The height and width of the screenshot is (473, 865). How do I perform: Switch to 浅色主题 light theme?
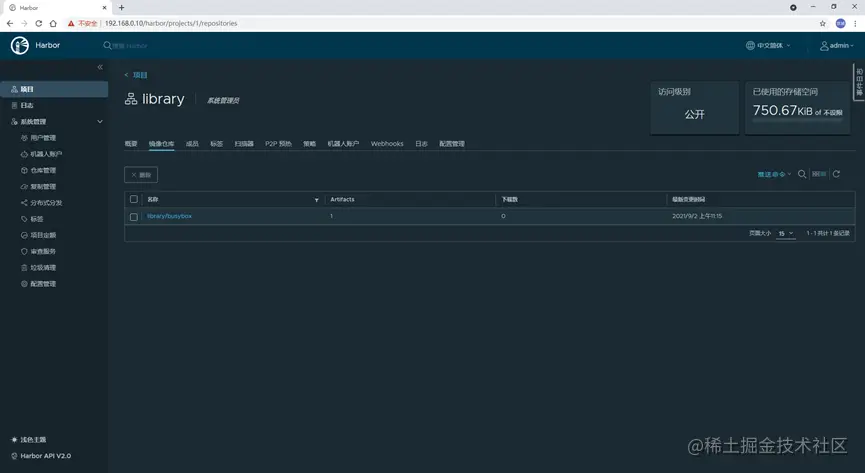pos(29,440)
